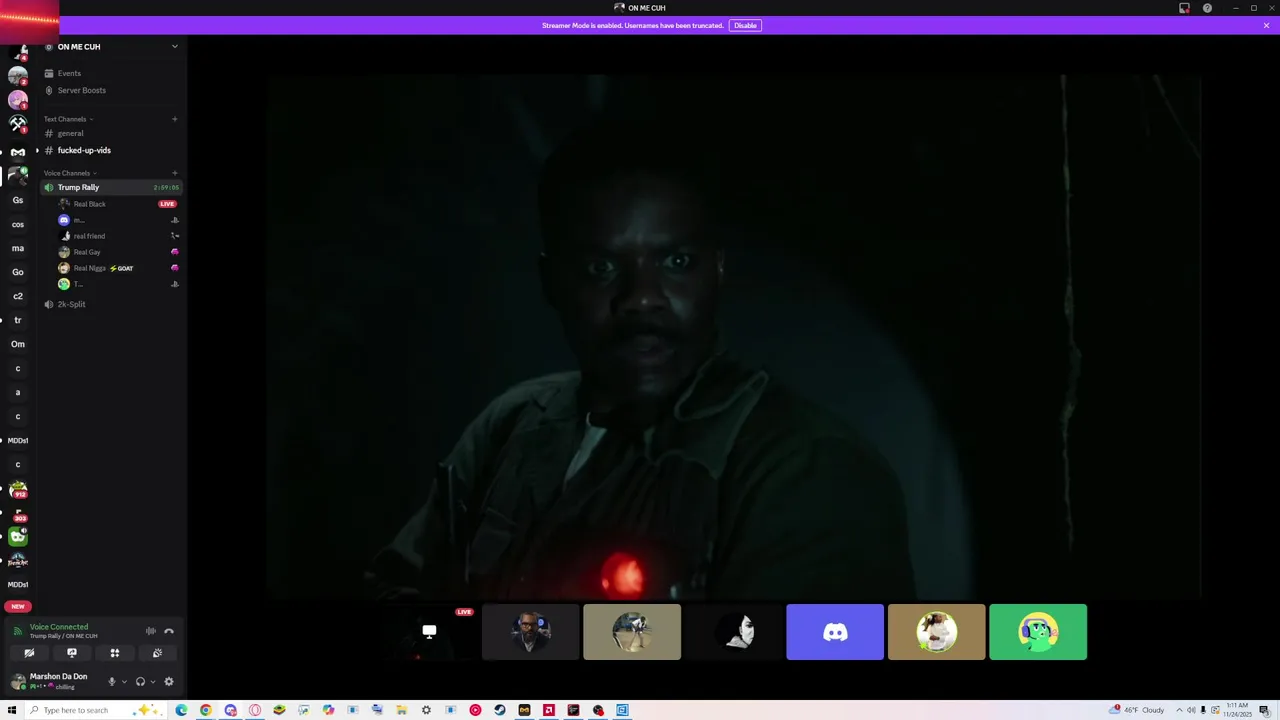Viewport: 1280px width, 720px height.
Task: Open Google Chrome from the taskbar
Action: pyautogui.click(x=206, y=710)
